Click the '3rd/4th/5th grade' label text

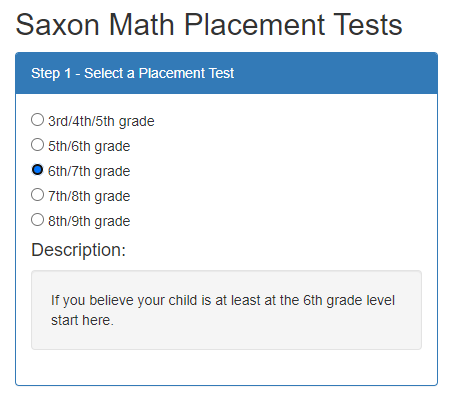pos(101,121)
